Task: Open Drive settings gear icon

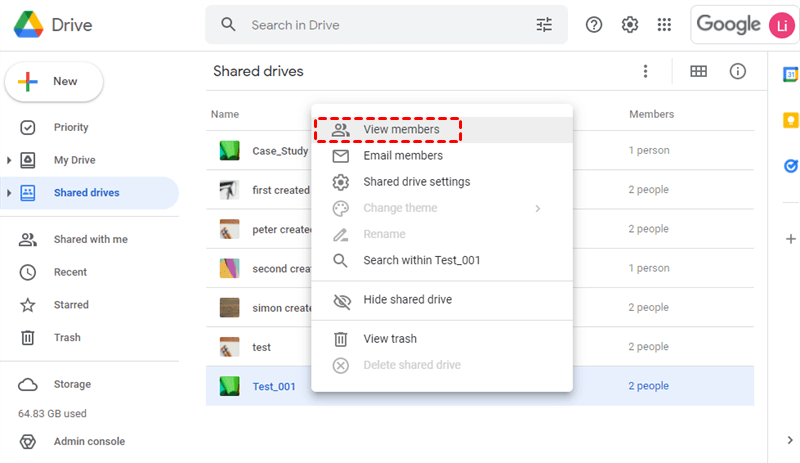Action: [630, 25]
